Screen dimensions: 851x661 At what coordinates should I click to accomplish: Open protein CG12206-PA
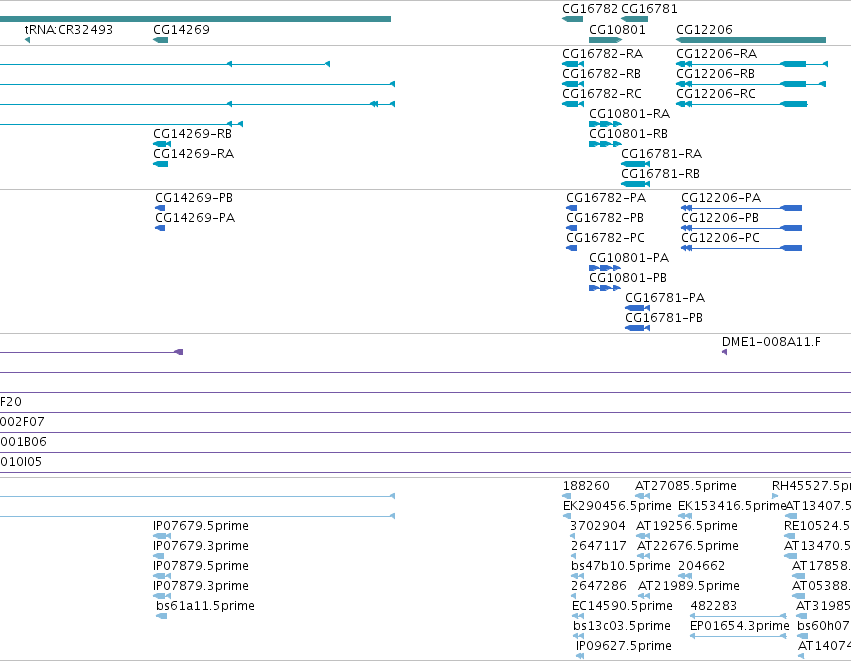click(721, 198)
